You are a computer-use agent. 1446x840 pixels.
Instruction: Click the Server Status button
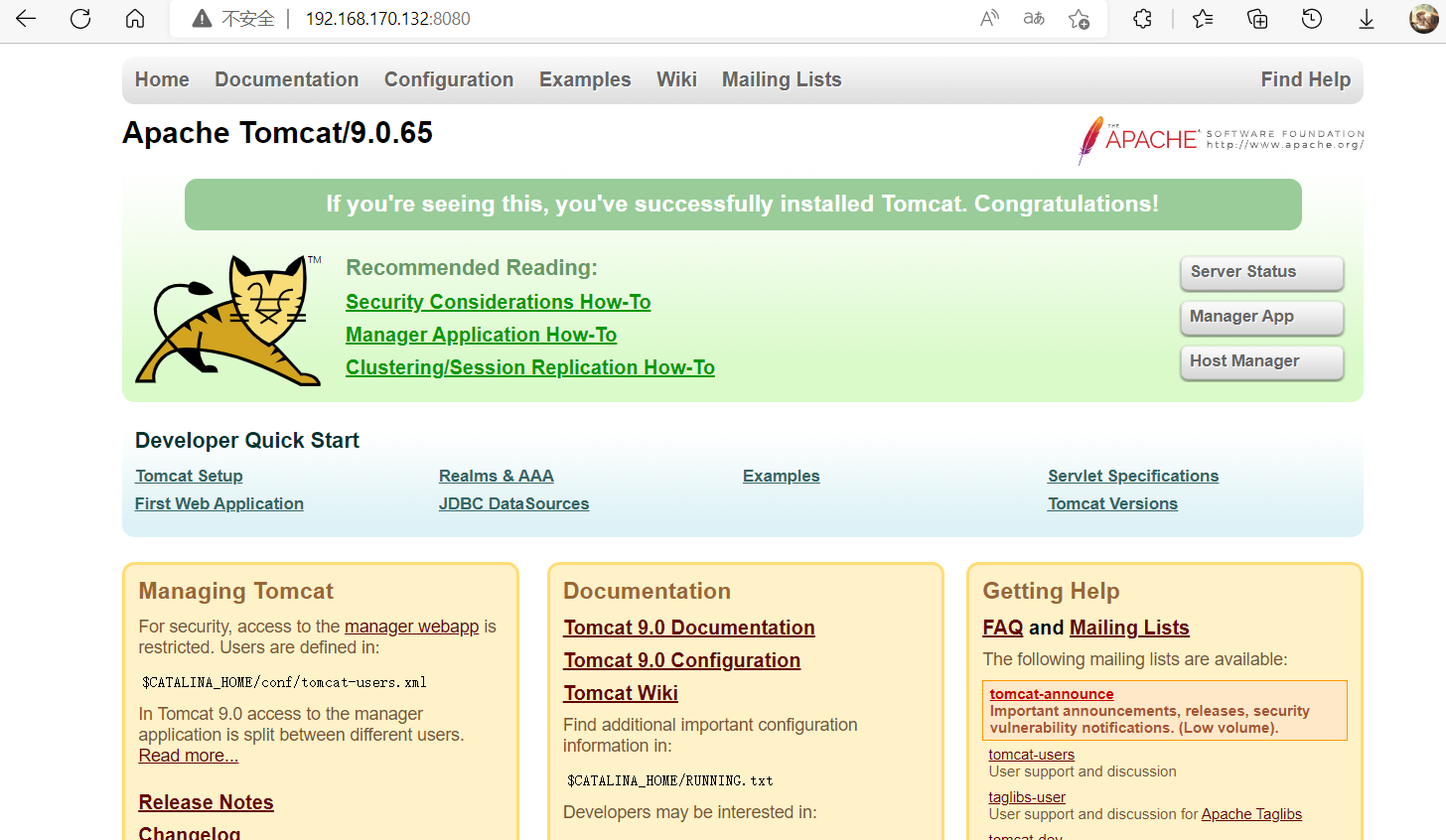tap(1261, 272)
